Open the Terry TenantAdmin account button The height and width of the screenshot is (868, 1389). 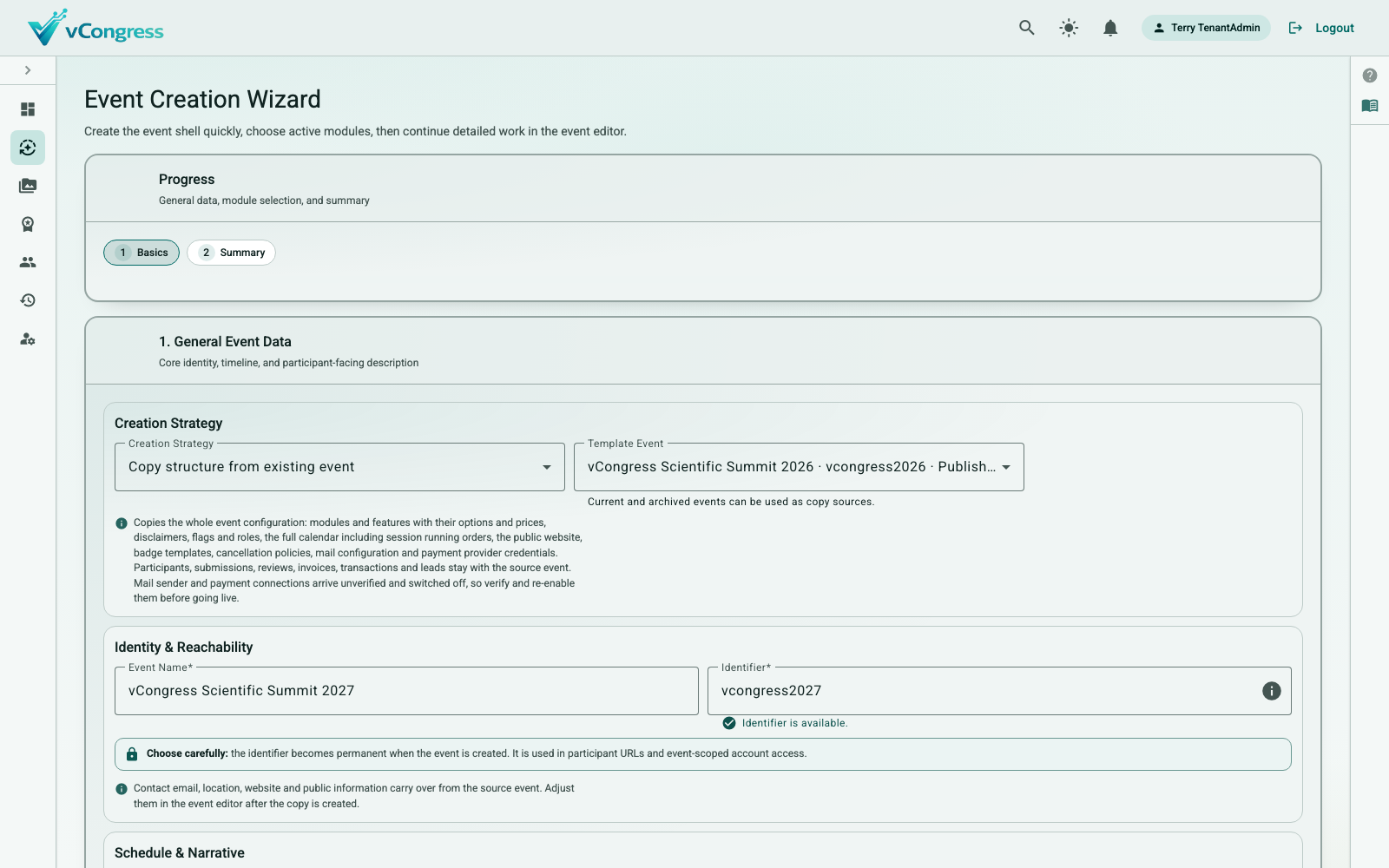coord(1206,28)
